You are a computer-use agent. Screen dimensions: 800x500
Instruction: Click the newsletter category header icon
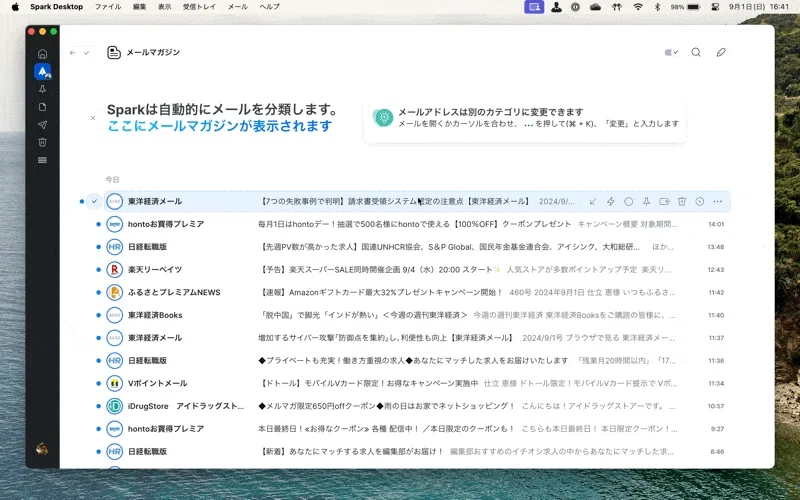point(114,53)
